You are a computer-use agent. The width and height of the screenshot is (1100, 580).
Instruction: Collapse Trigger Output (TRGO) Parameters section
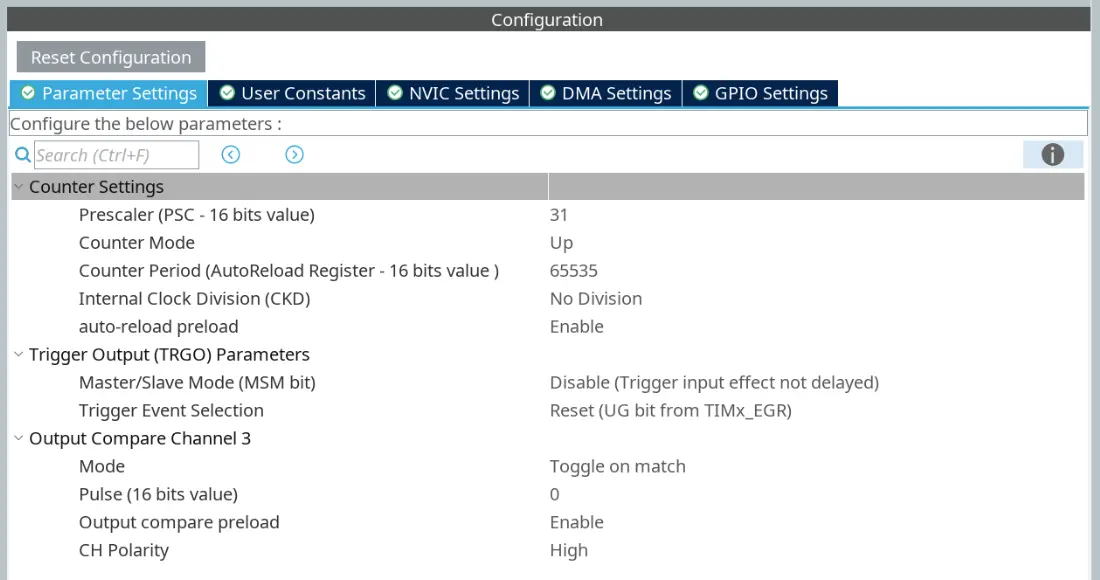[x=19, y=355]
